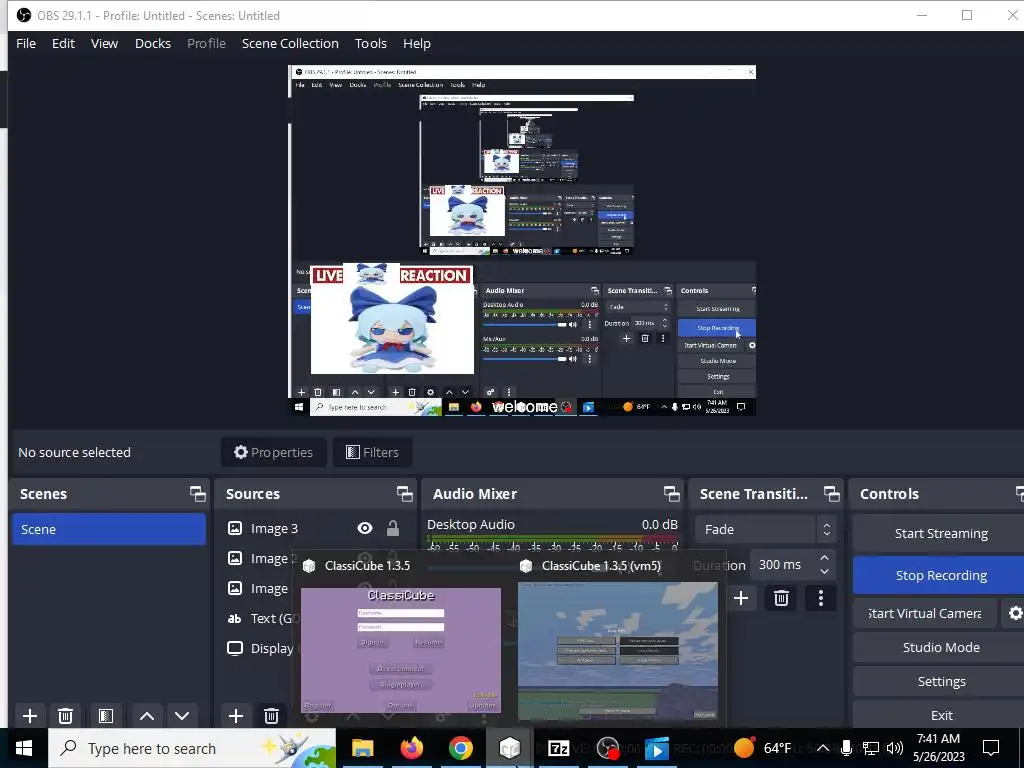Remove selected scene with trash icon
The height and width of the screenshot is (768, 1024).
click(65, 716)
